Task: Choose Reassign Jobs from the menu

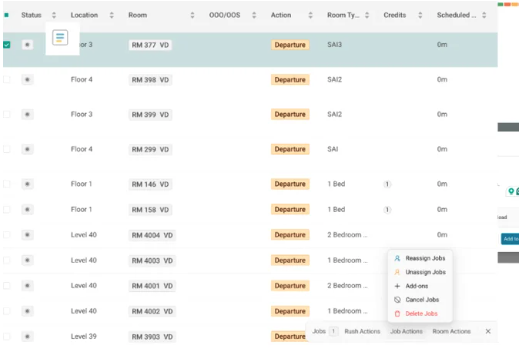Action: pyautogui.click(x=420, y=258)
